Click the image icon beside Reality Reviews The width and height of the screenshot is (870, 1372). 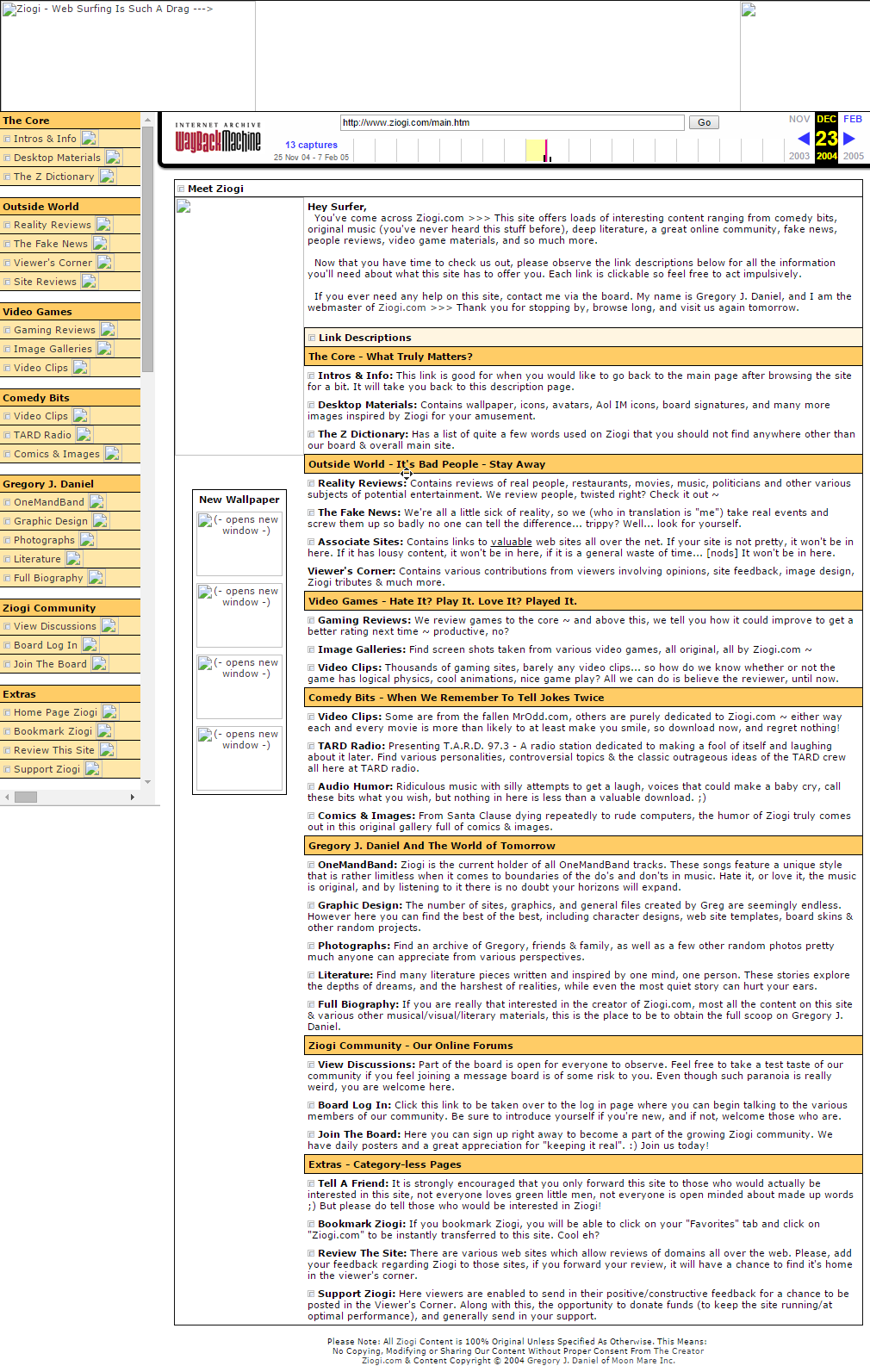103,225
